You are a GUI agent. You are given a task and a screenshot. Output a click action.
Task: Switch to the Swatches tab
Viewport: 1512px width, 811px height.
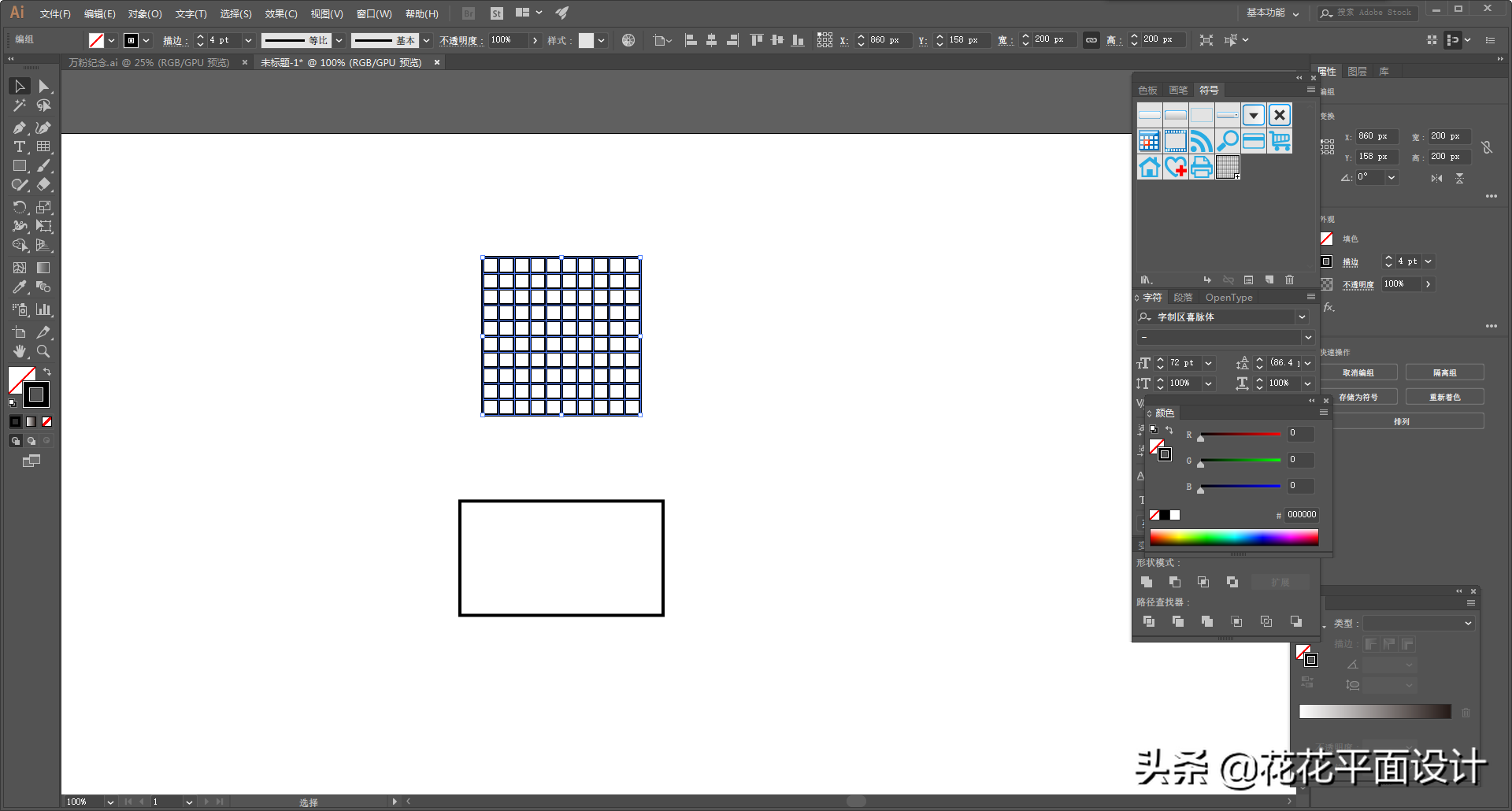(x=1147, y=91)
